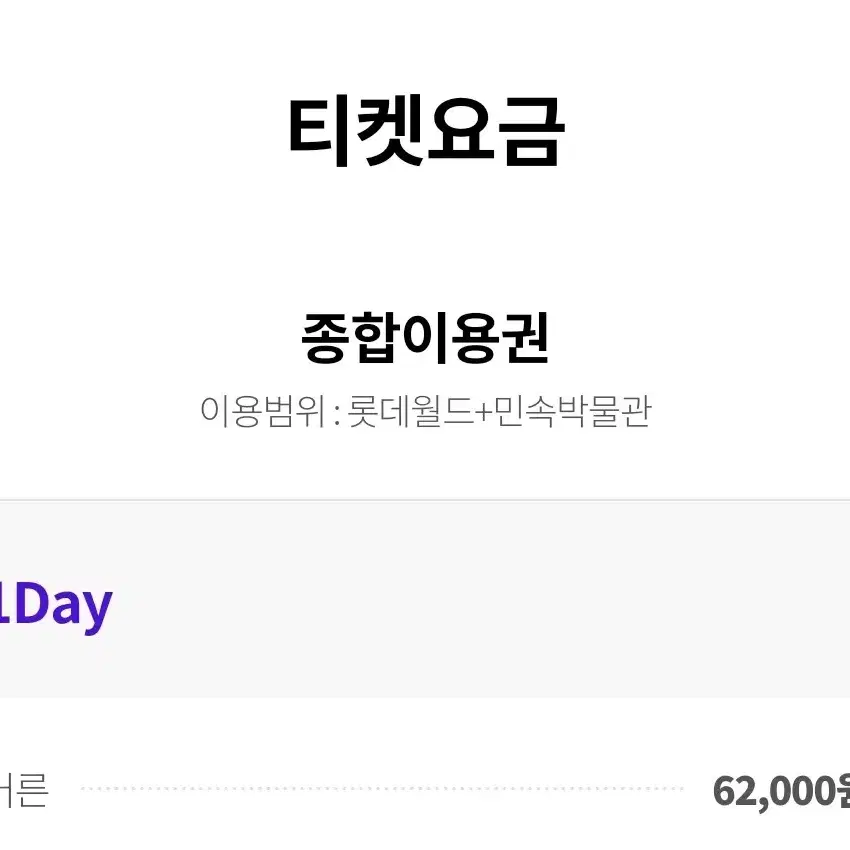850x850 pixels.
Task: Click the 62,000원 adult price
Action: [x=781, y=791]
